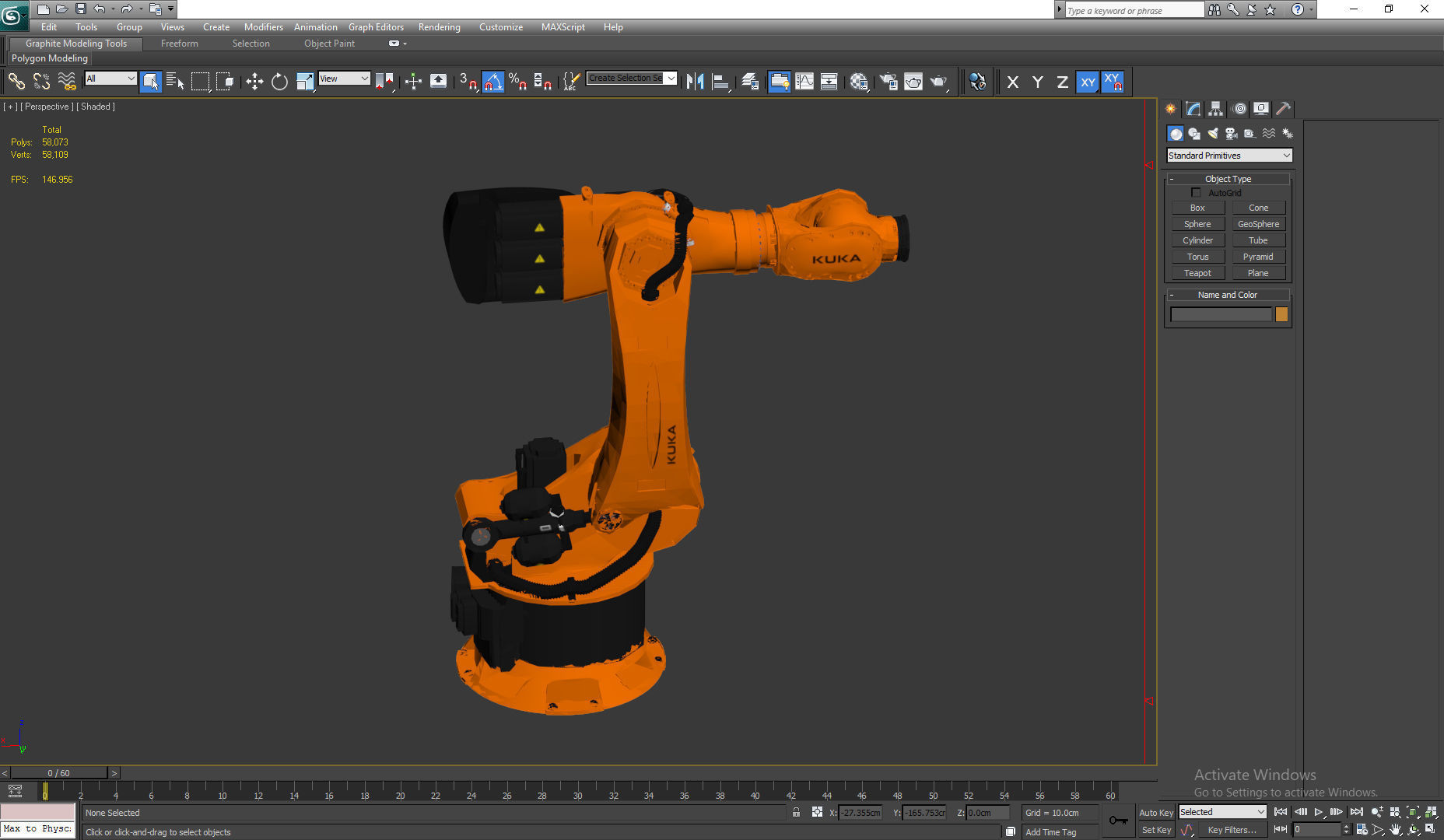
Task: Toggle Set Key mode
Action: point(1156,830)
